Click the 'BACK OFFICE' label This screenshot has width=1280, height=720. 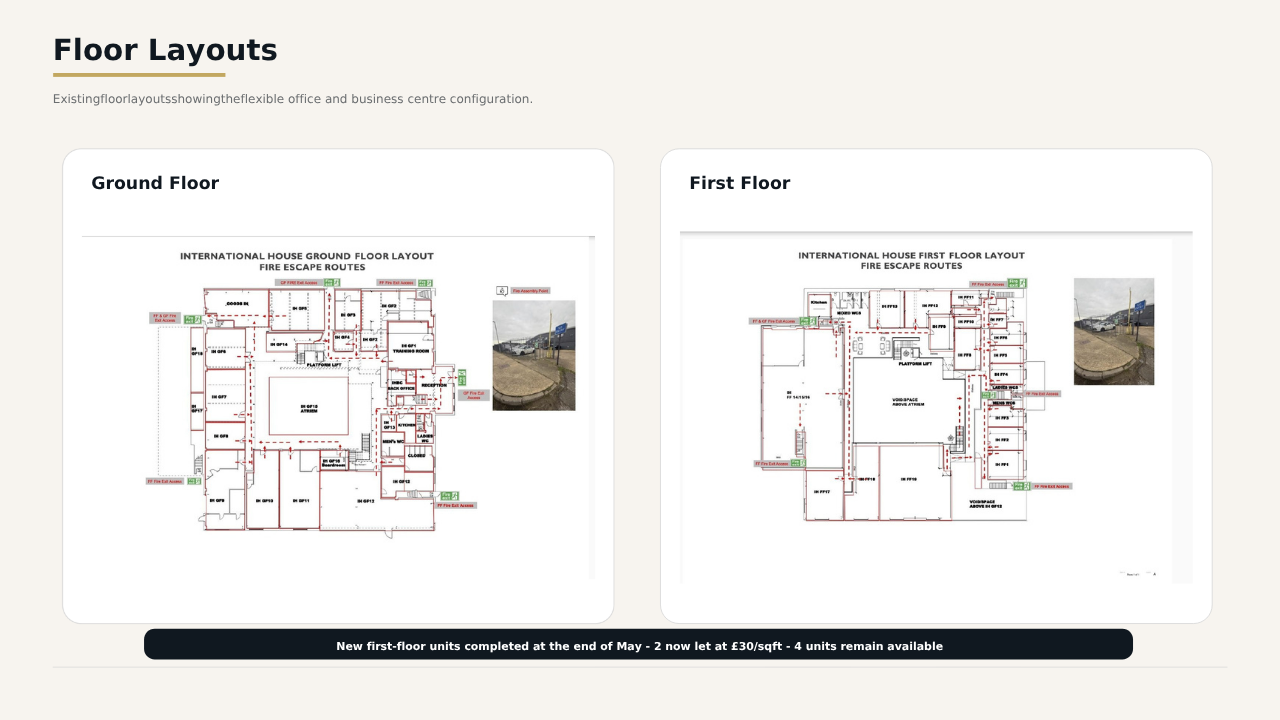coord(401,388)
